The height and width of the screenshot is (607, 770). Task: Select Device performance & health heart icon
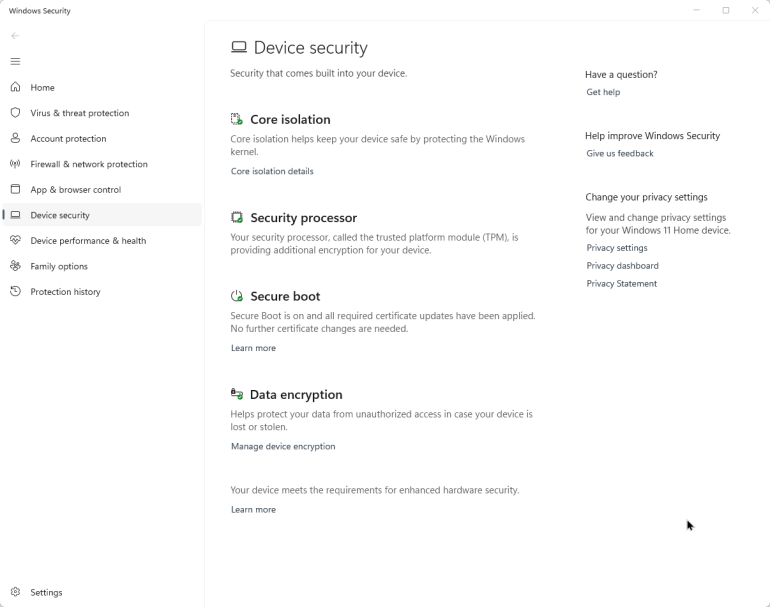click(x=15, y=240)
